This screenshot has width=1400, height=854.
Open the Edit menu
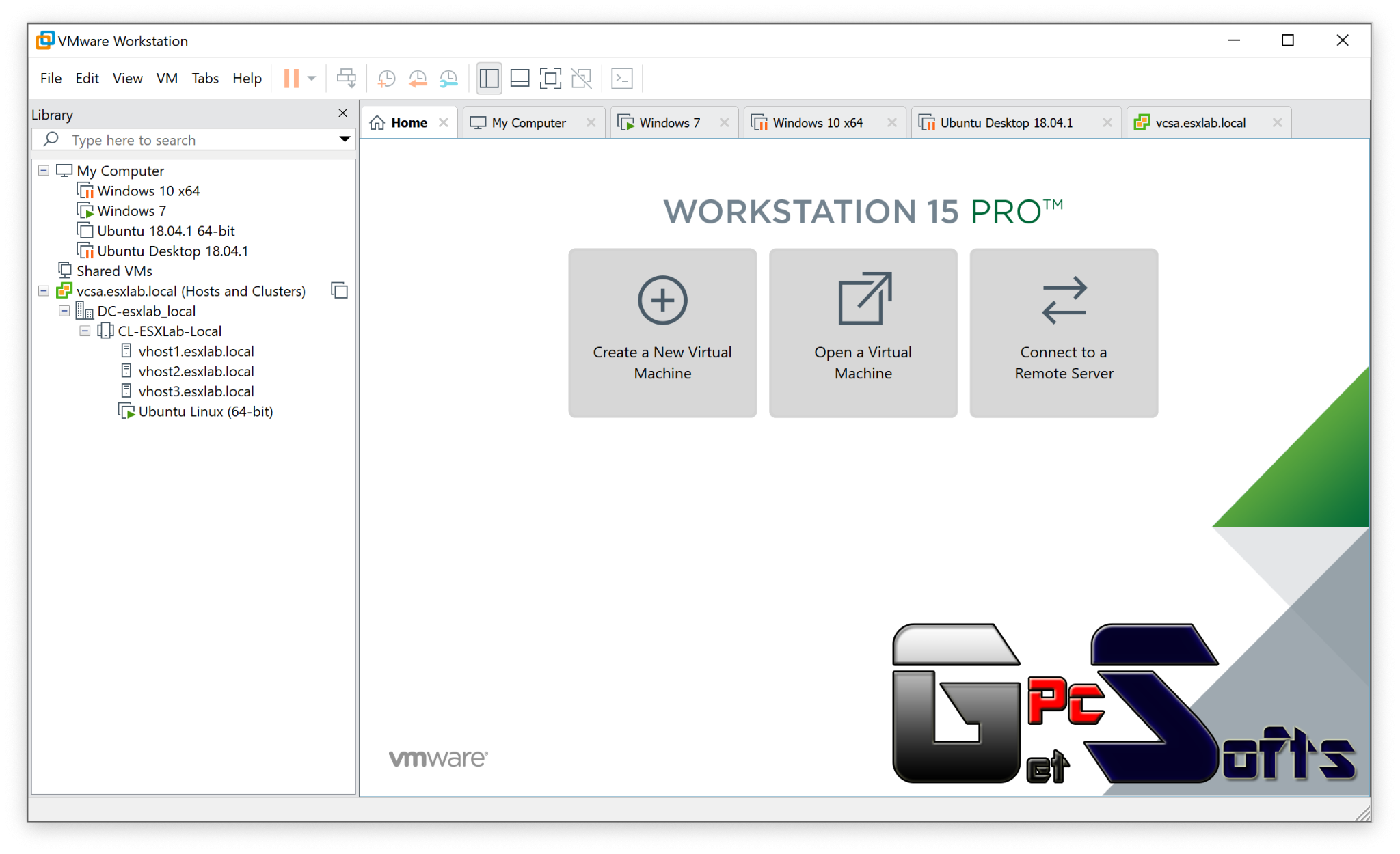click(x=87, y=78)
